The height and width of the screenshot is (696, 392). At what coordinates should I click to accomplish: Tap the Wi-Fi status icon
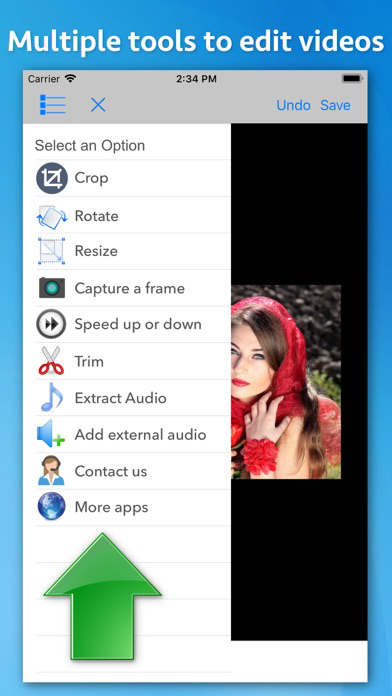pyautogui.click(x=71, y=79)
